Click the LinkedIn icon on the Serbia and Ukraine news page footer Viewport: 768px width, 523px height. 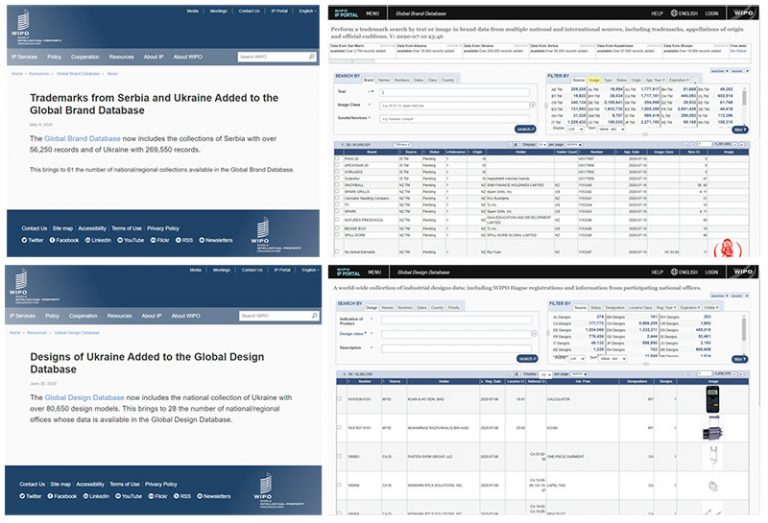pyautogui.click(x=88, y=240)
